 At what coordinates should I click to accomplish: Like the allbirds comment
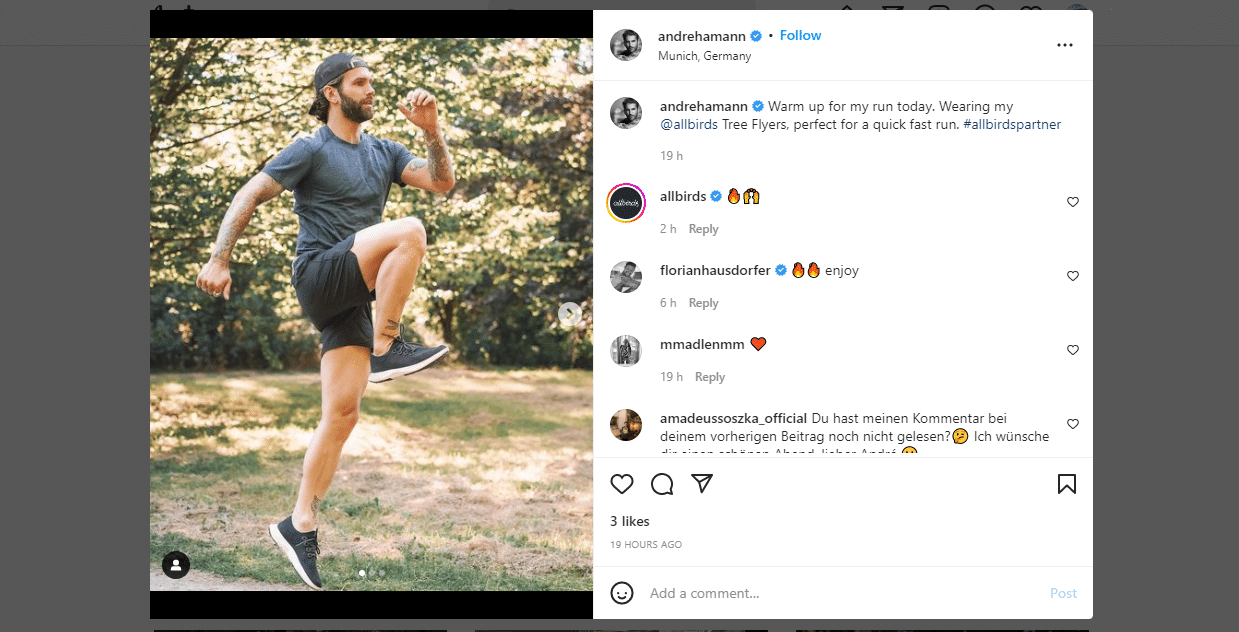click(x=1073, y=202)
